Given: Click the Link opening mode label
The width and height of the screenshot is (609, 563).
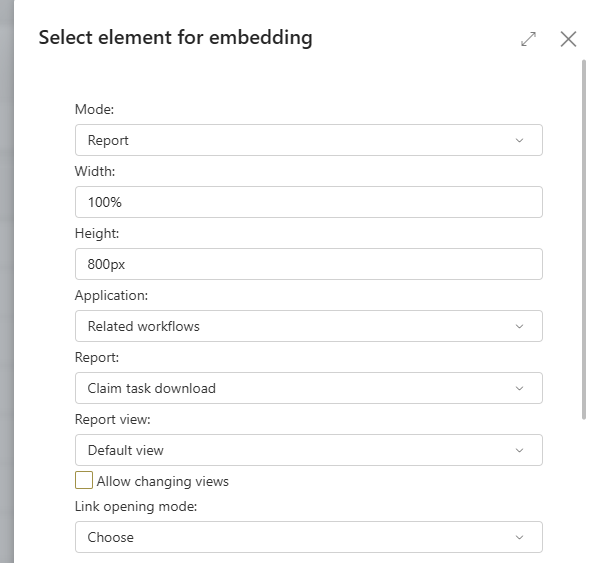Looking at the screenshot, I should (136, 506).
